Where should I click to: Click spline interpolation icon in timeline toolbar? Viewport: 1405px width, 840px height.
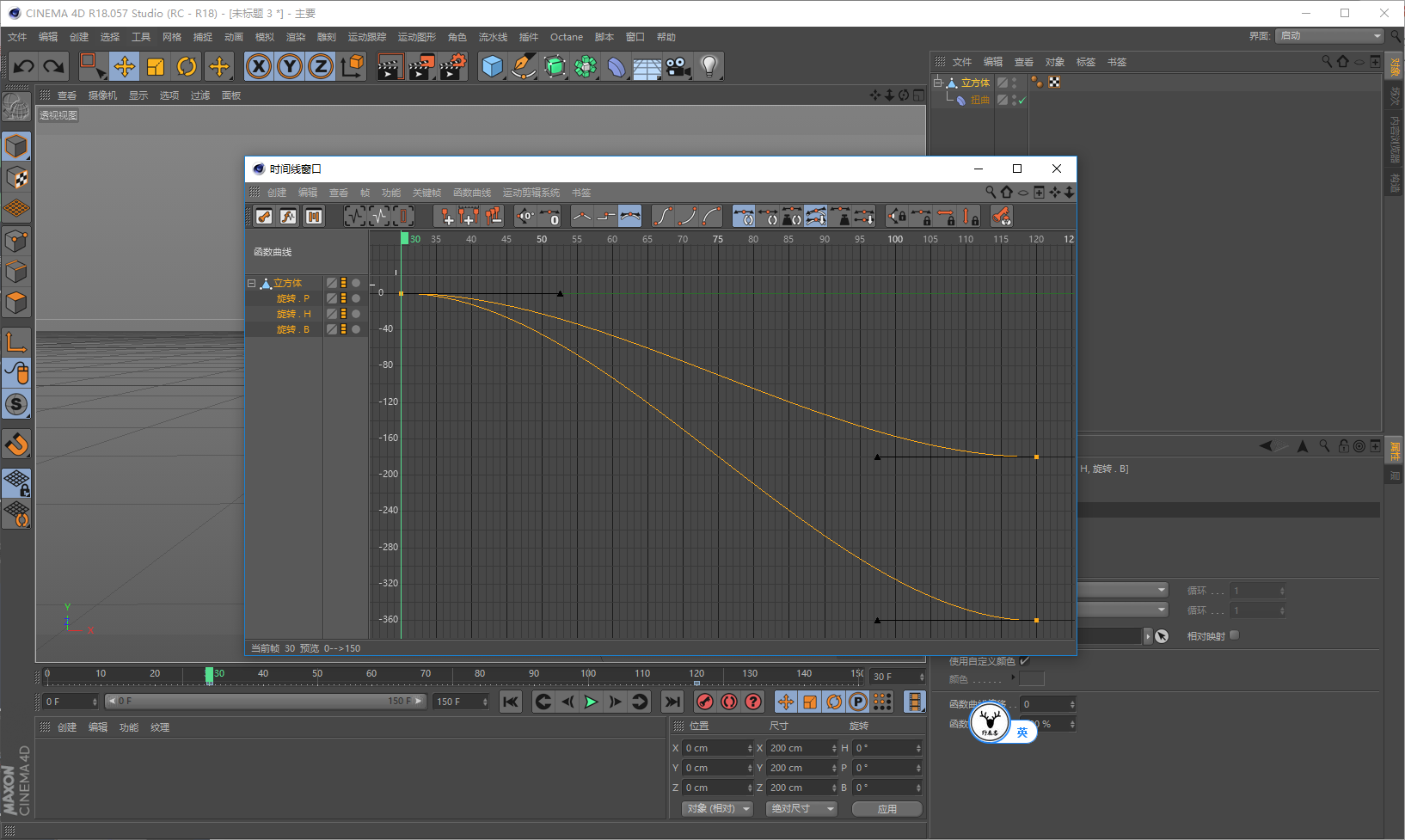(x=630, y=217)
